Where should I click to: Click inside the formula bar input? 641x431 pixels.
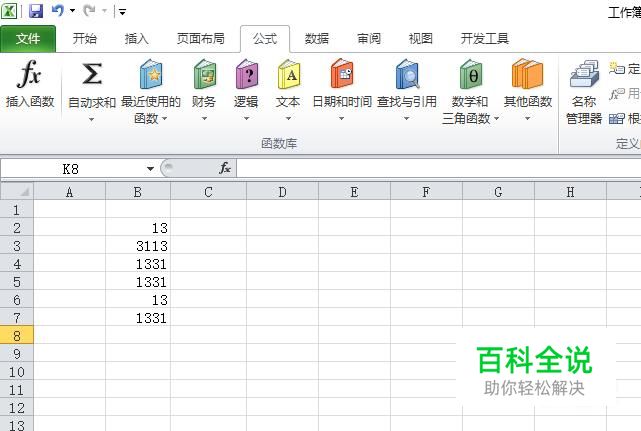pyautogui.click(x=438, y=168)
